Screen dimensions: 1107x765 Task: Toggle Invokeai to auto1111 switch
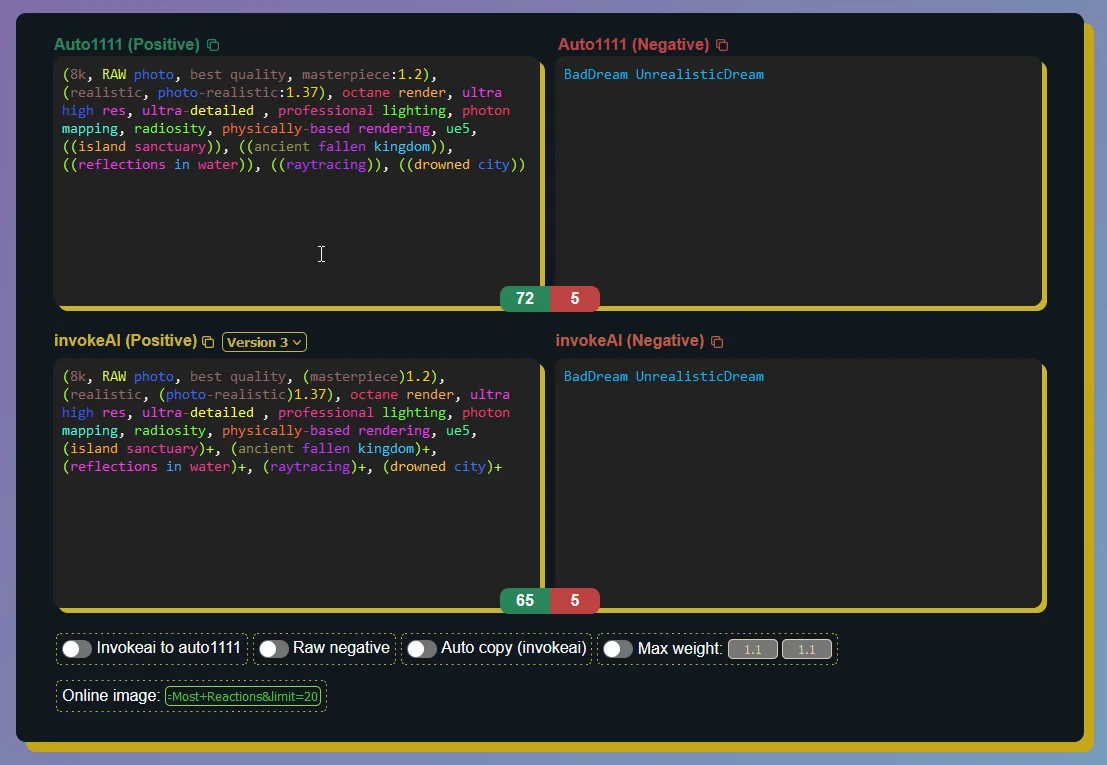point(77,649)
